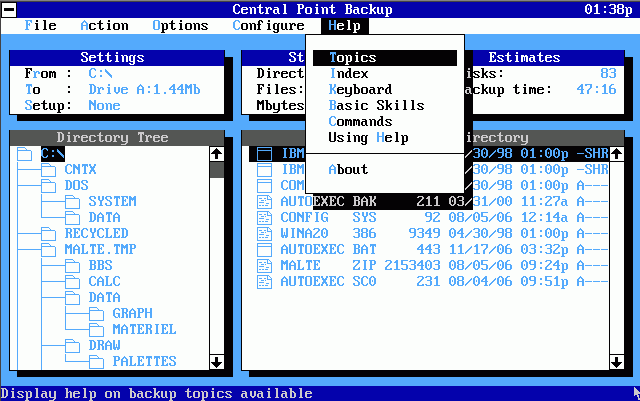Click the MATERIEL folder icon
This screenshot has height=401, width=640.
click(x=96, y=330)
